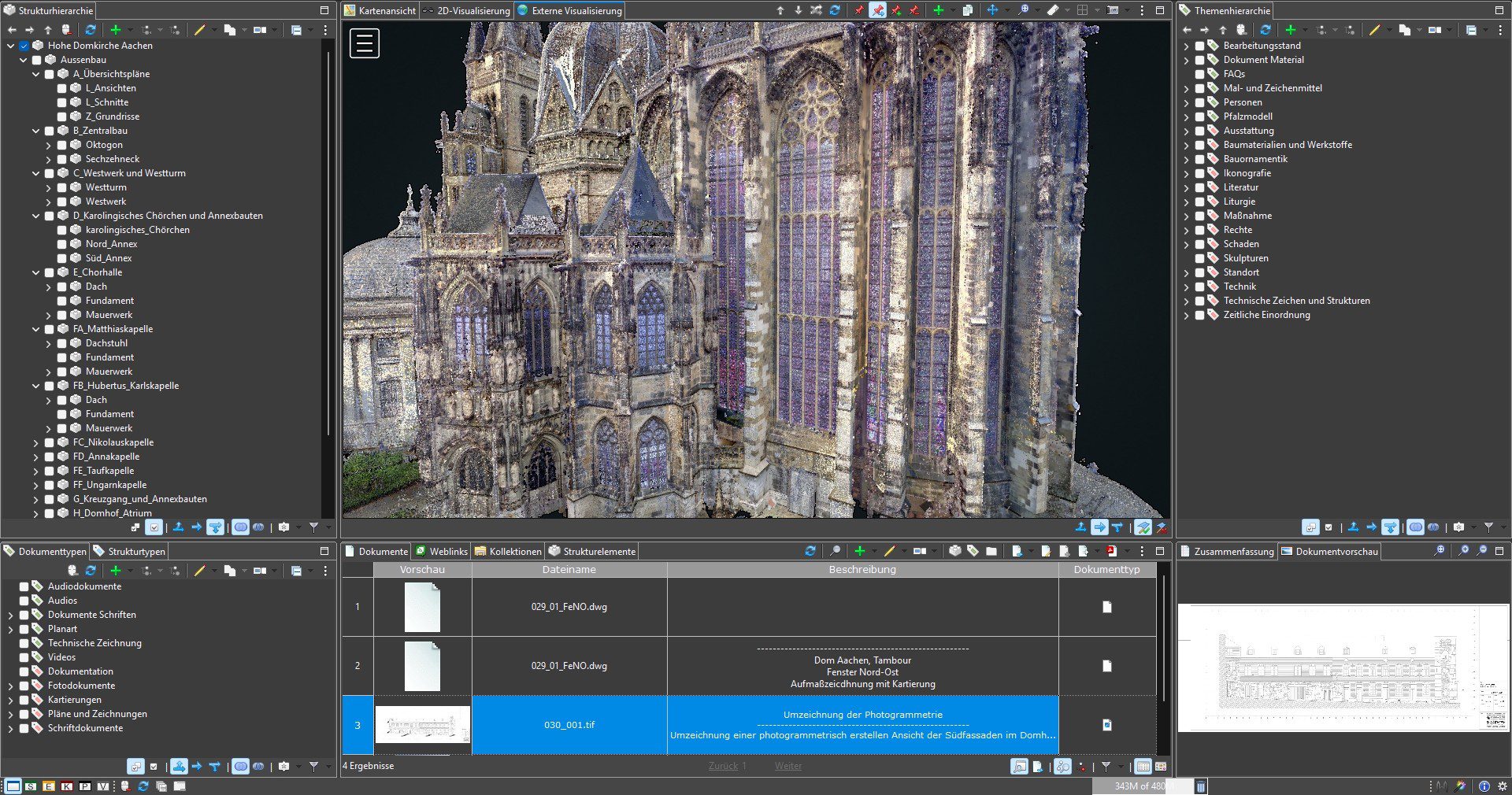
Task: Open the hamburger menu in the 3D viewer
Action: (x=365, y=43)
